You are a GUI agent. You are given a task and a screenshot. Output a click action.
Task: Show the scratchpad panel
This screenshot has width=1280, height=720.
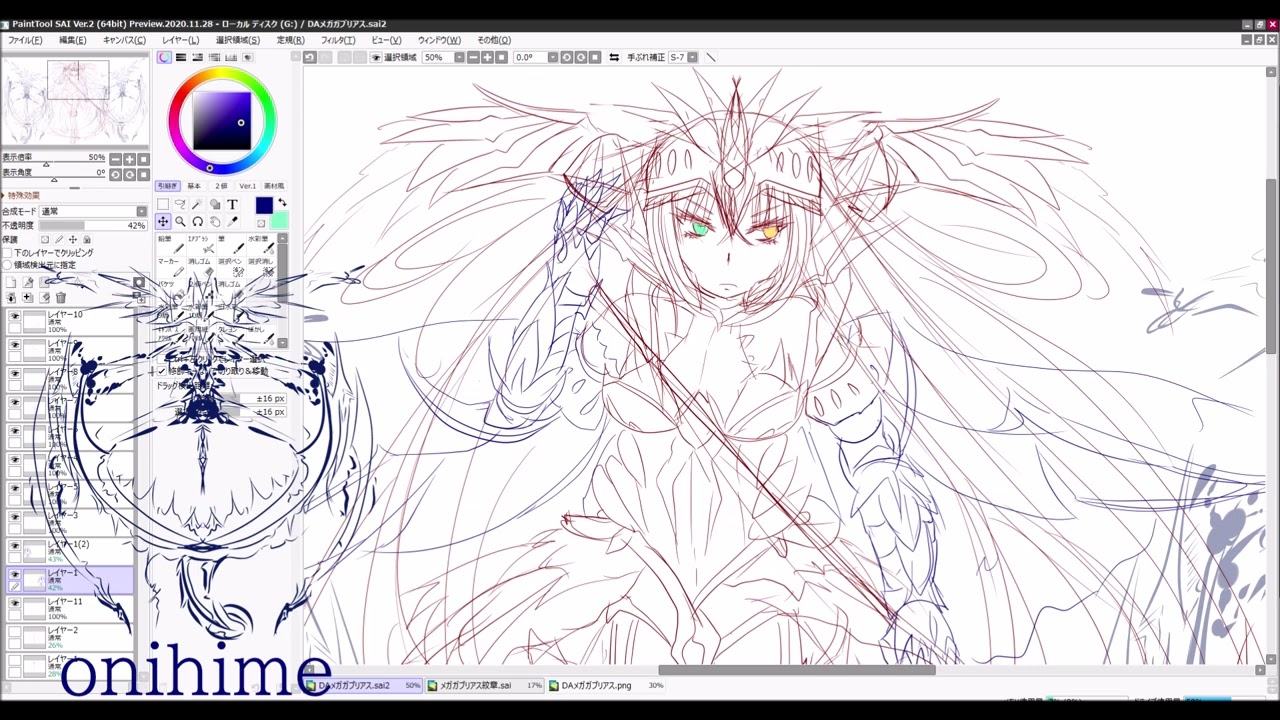point(247,57)
